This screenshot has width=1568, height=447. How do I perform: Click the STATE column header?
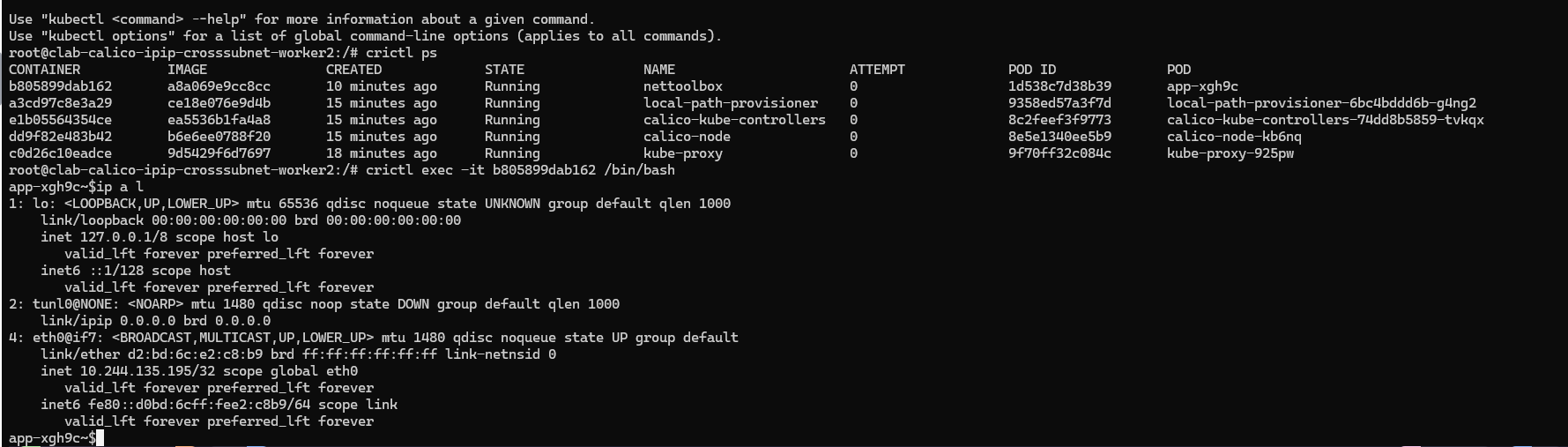504,70
